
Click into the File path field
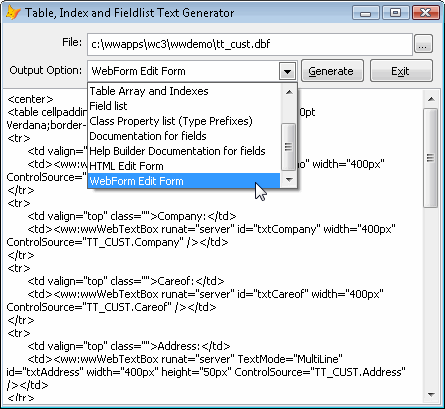(250, 44)
